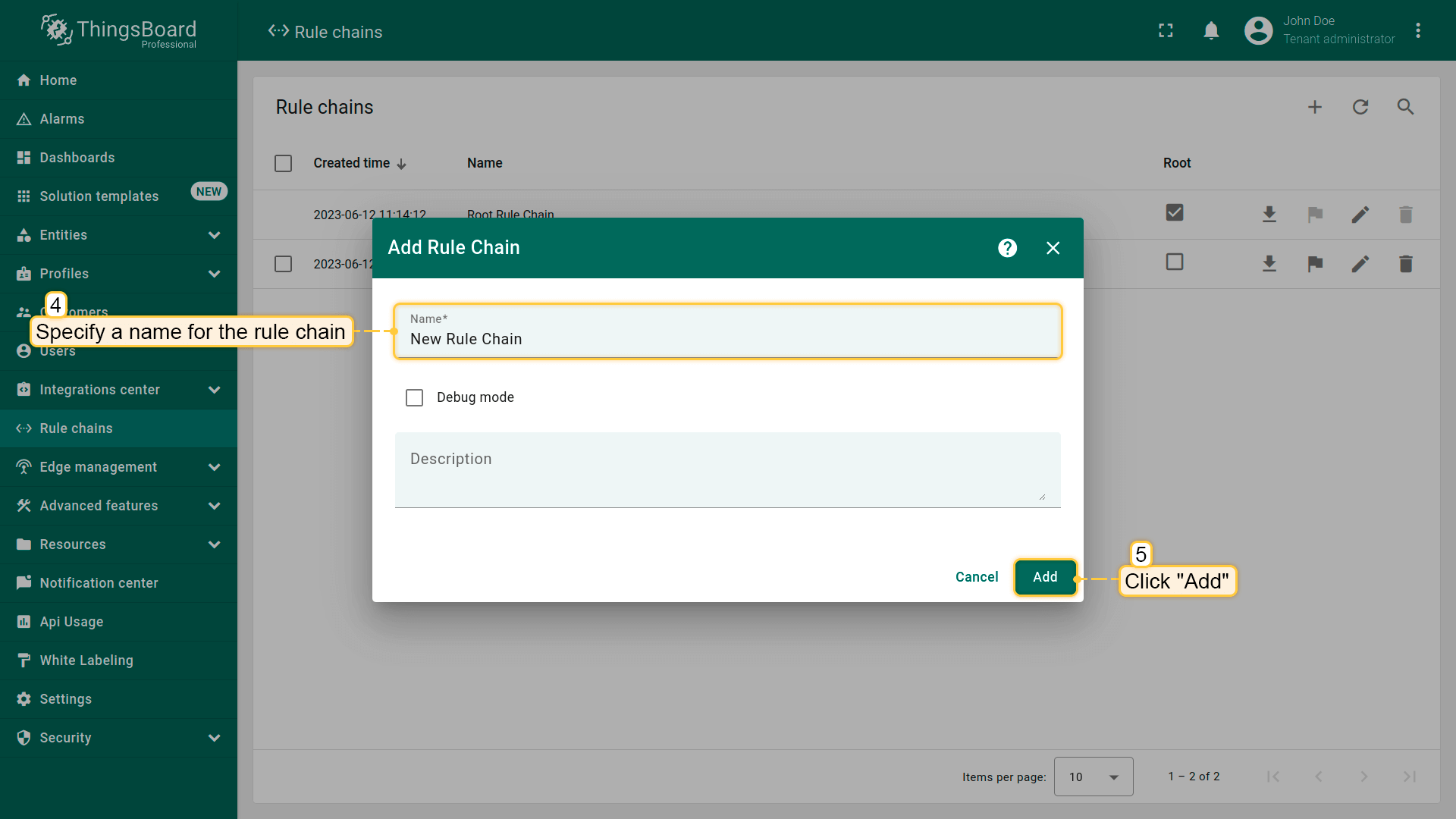Click the Add button
This screenshot has width=1456, height=819.
tap(1044, 577)
